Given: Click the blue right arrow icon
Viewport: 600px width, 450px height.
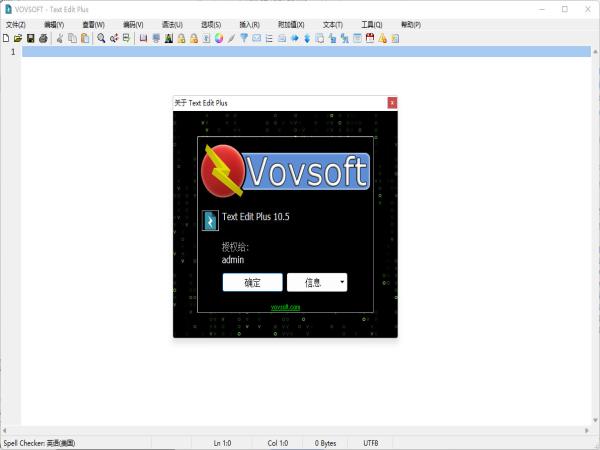Looking at the screenshot, I should 294,38.
